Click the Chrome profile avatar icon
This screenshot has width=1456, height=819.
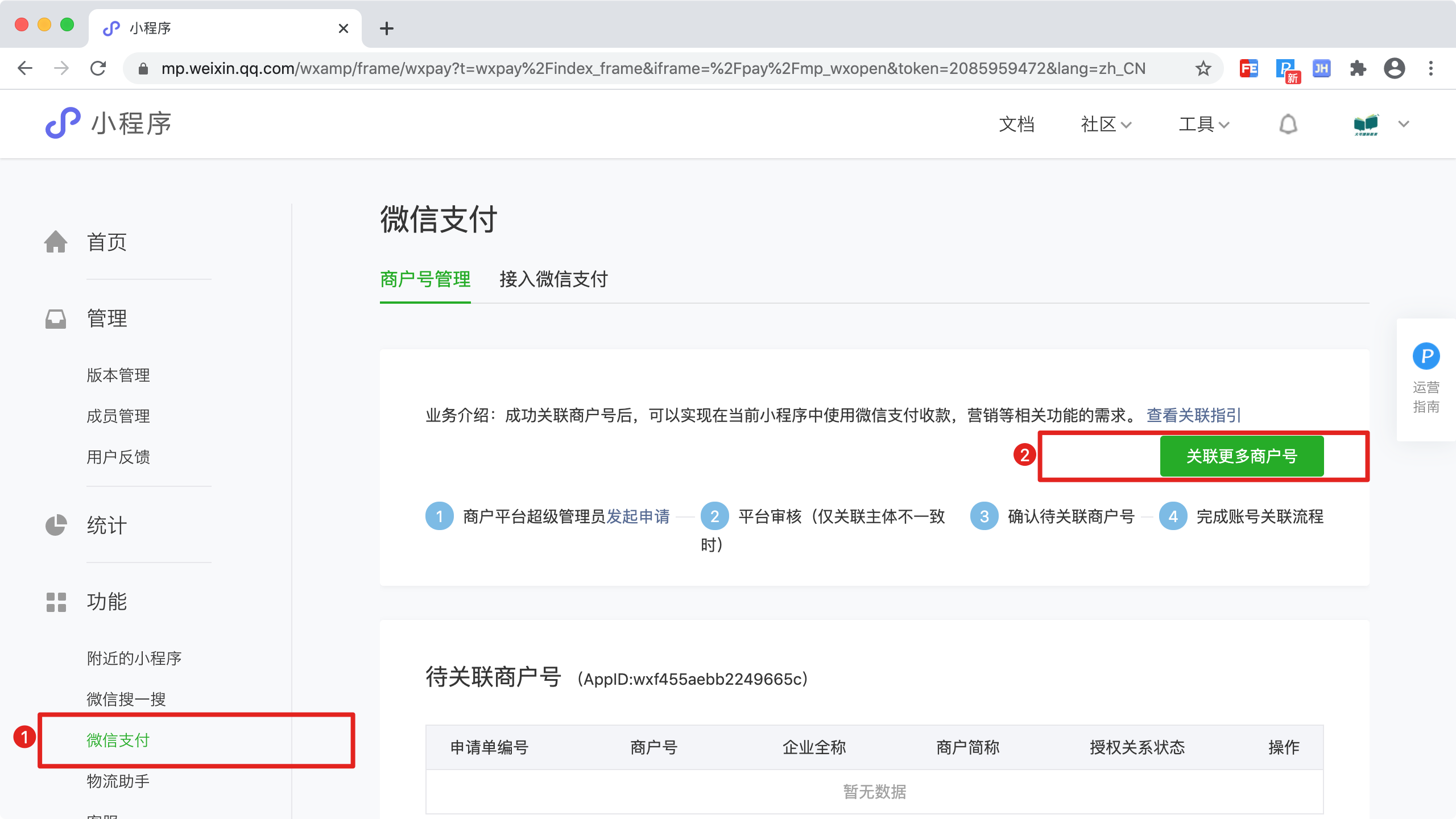click(1394, 69)
